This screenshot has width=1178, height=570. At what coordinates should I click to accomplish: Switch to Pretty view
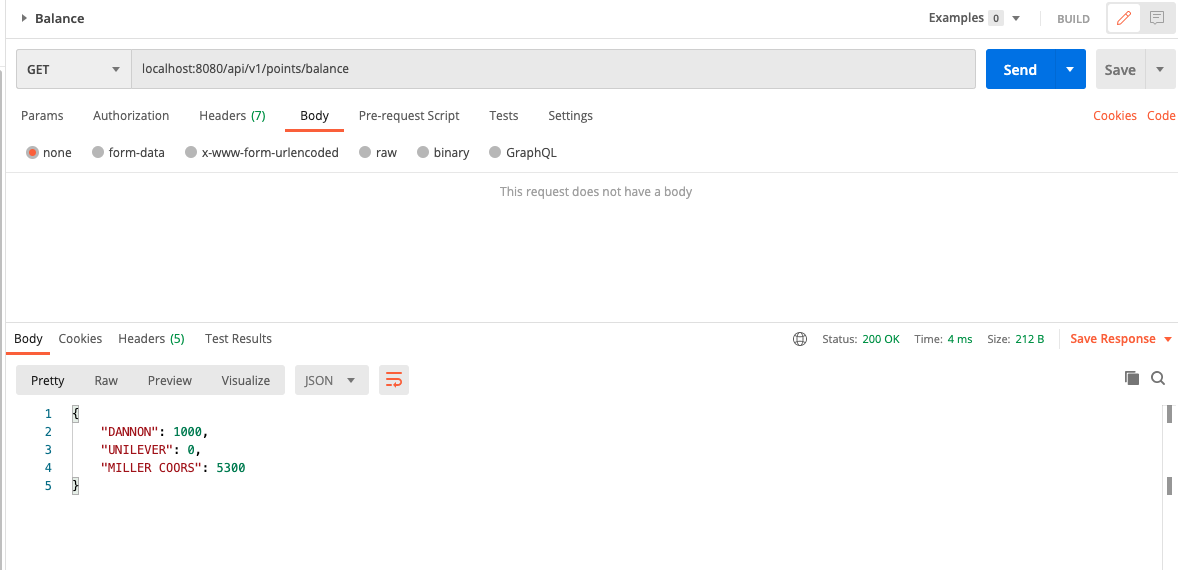(x=47, y=380)
